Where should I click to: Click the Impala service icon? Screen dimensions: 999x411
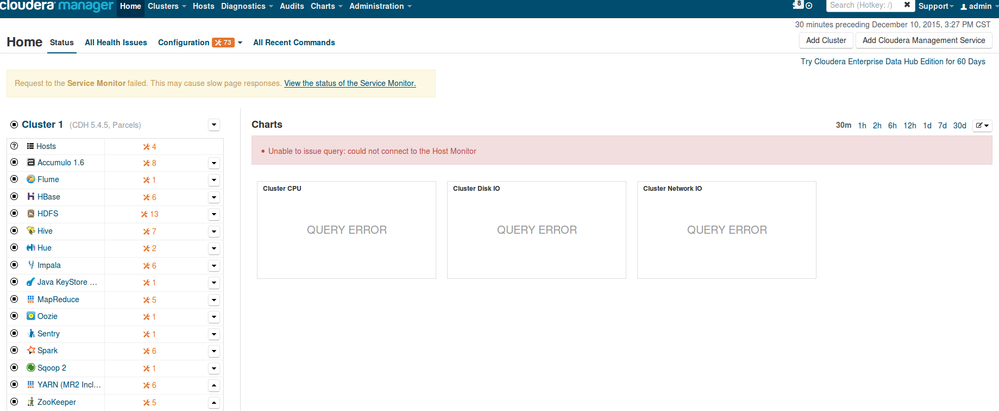pos(31,265)
